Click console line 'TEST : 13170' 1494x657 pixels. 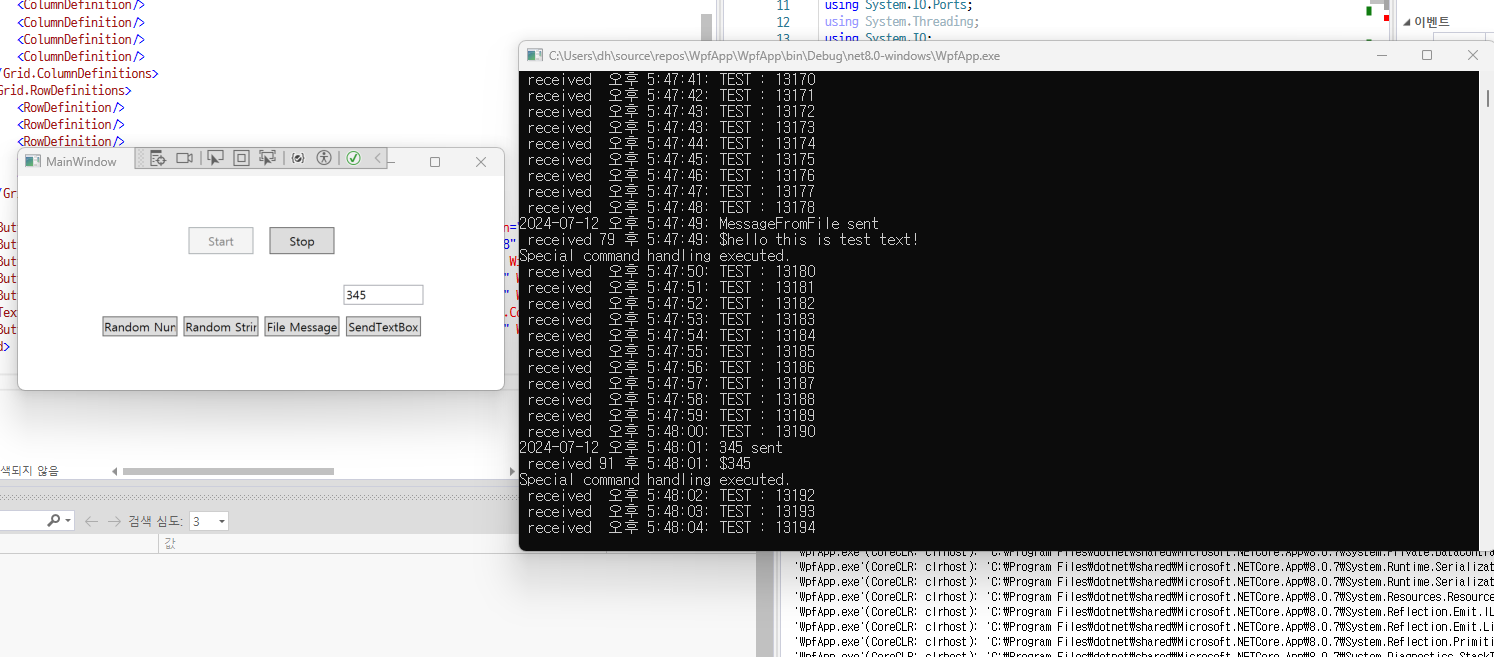tap(671, 80)
